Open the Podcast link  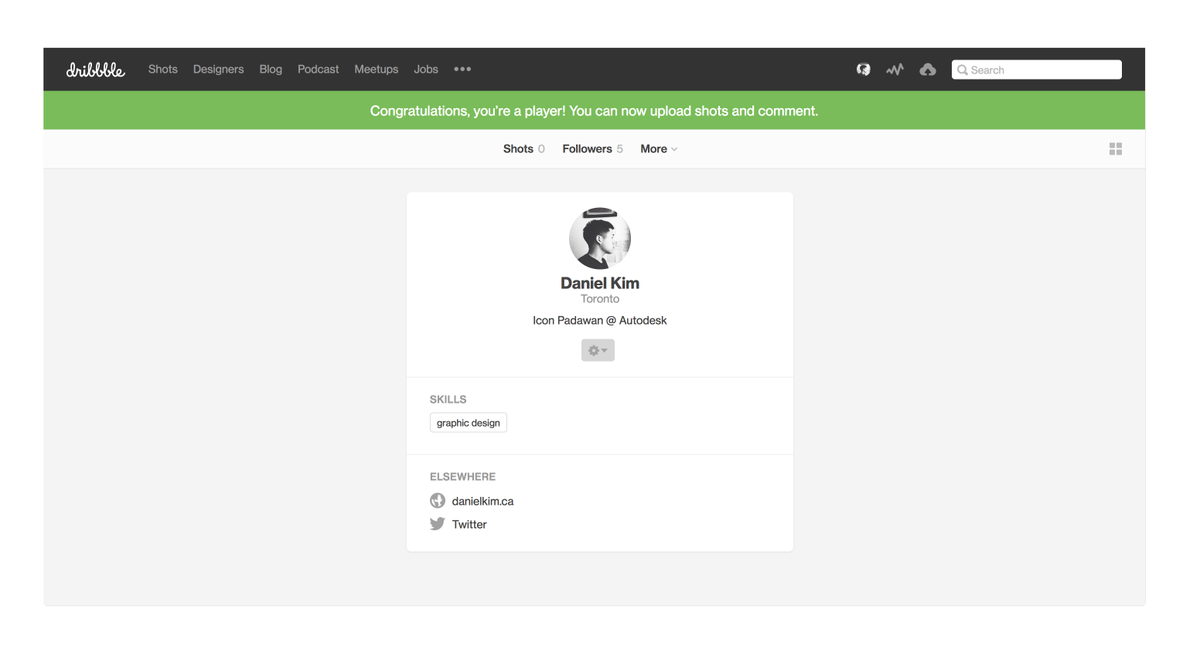(x=318, y=69)
